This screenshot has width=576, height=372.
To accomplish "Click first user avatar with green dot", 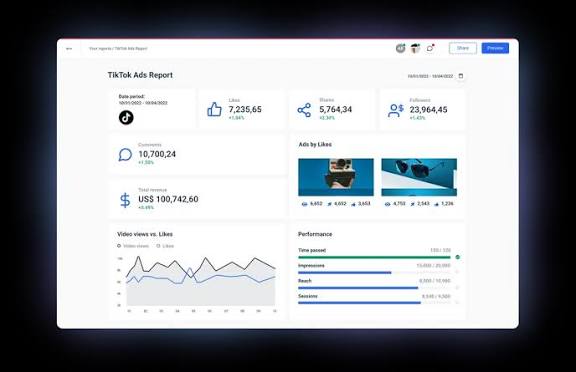I will tap(400, 48).
